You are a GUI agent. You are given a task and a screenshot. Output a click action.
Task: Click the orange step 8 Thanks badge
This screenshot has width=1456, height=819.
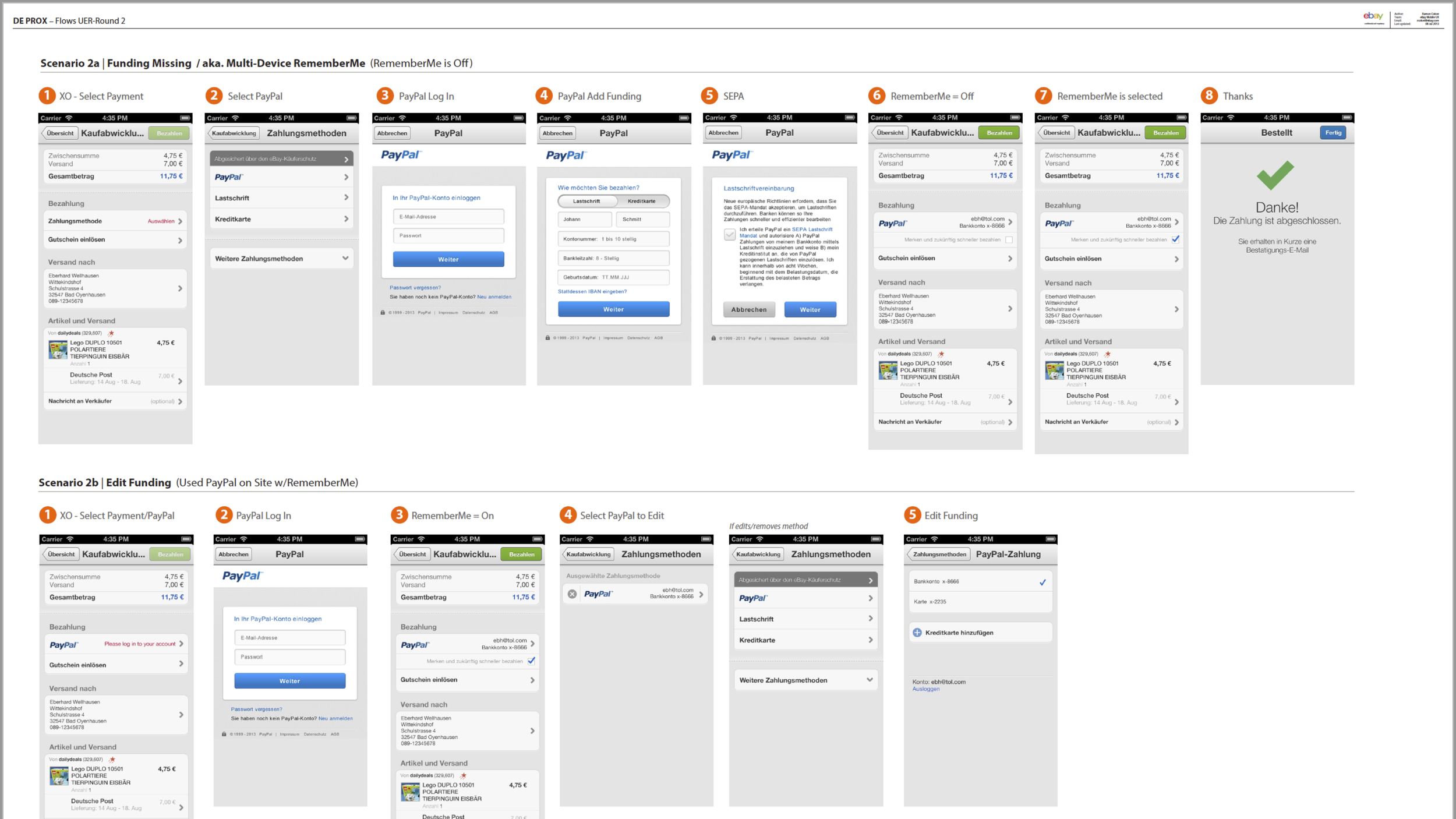(1209, 96)
